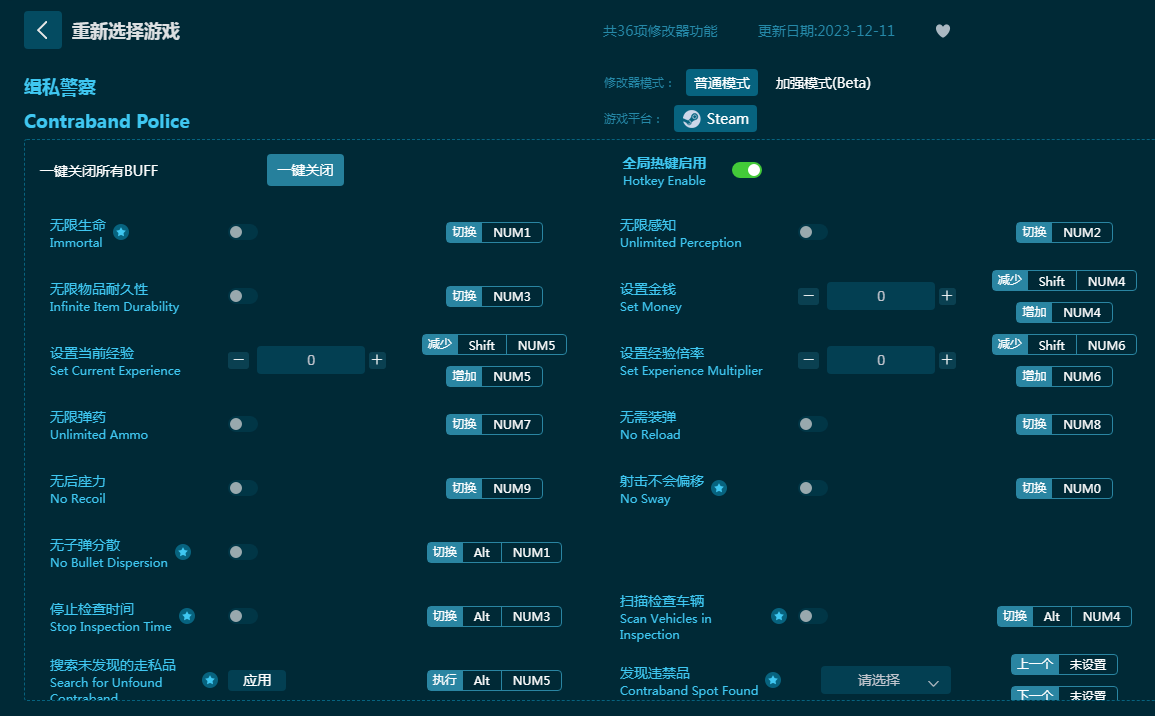Click NUM4 increase hotkey for Set Money
This screenshot has height=716, width=1155.
(1064, 312)
